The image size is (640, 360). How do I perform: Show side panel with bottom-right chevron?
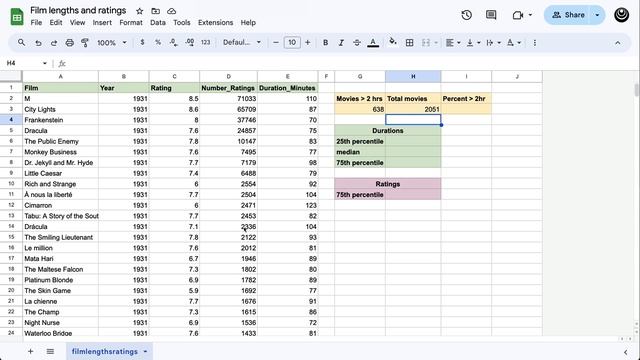tap(626, 352)
